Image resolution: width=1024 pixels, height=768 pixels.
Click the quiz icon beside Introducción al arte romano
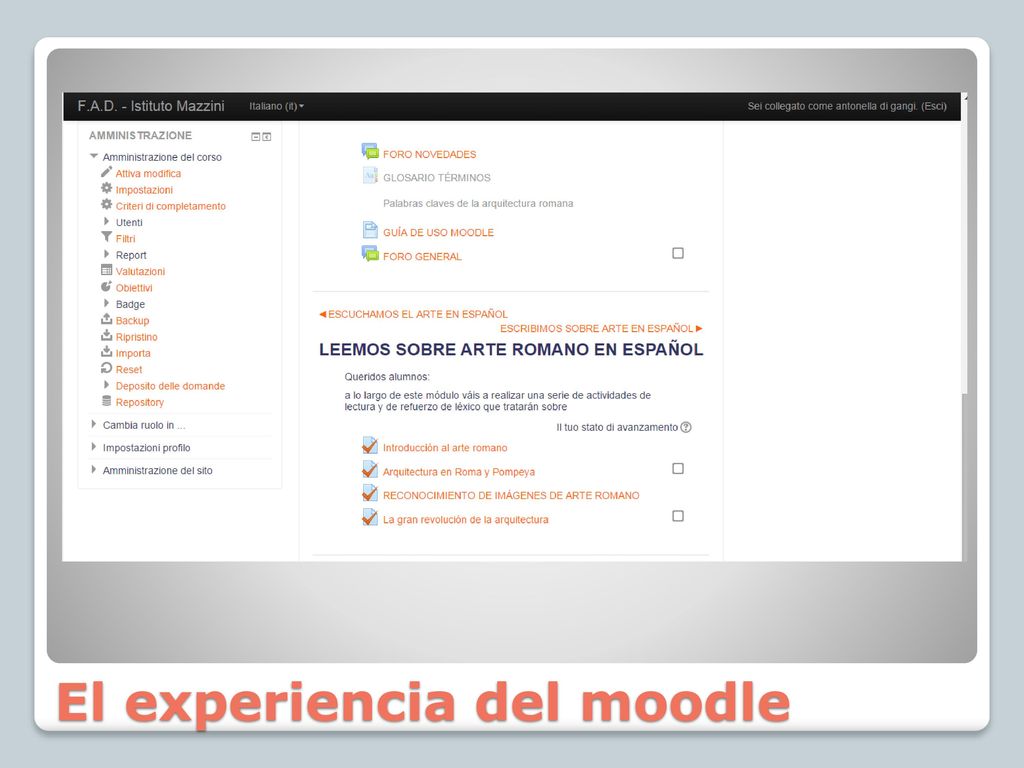(370, 445)
